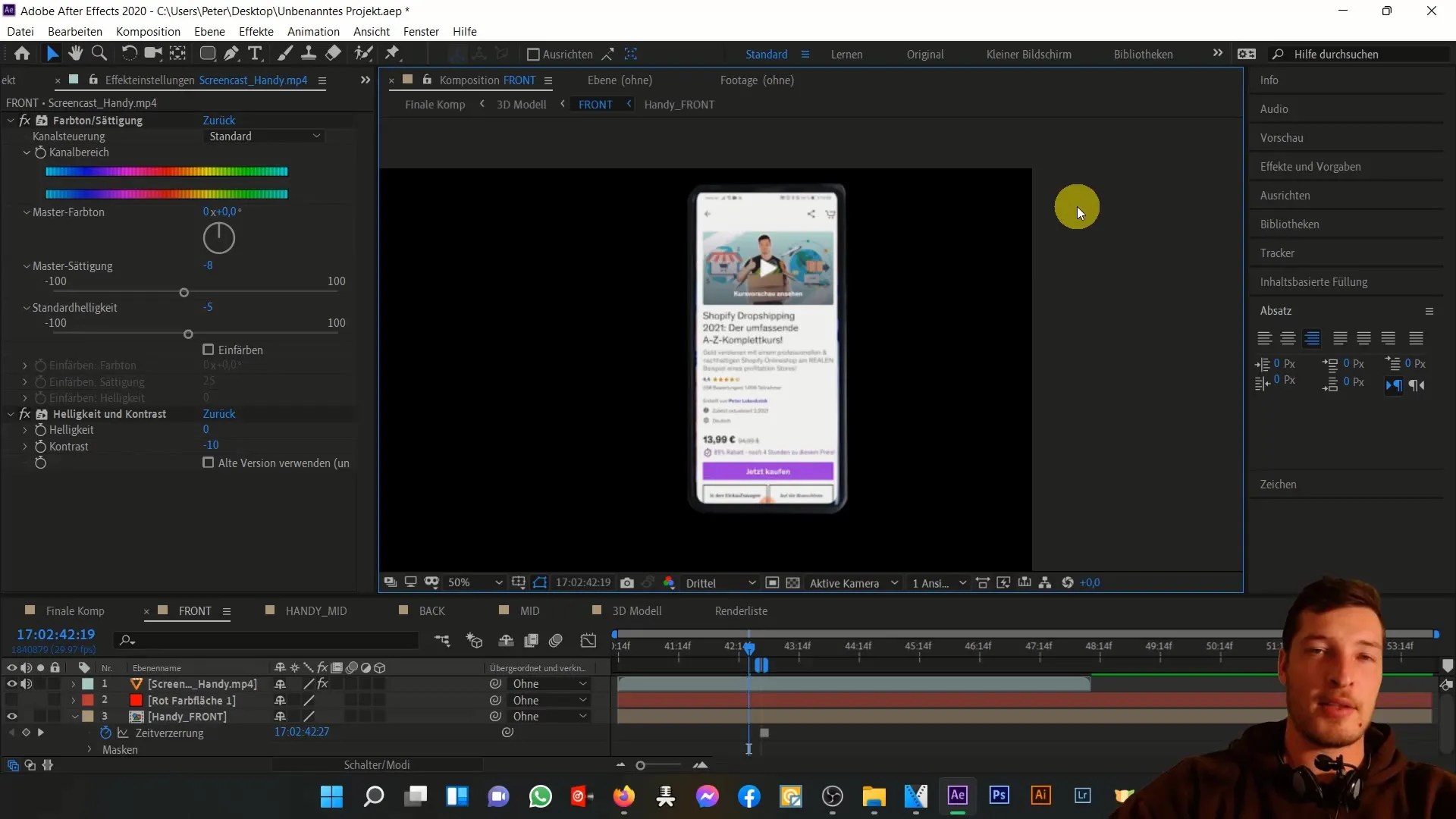Select the Roto Brush tool

[x=364, y=54]
